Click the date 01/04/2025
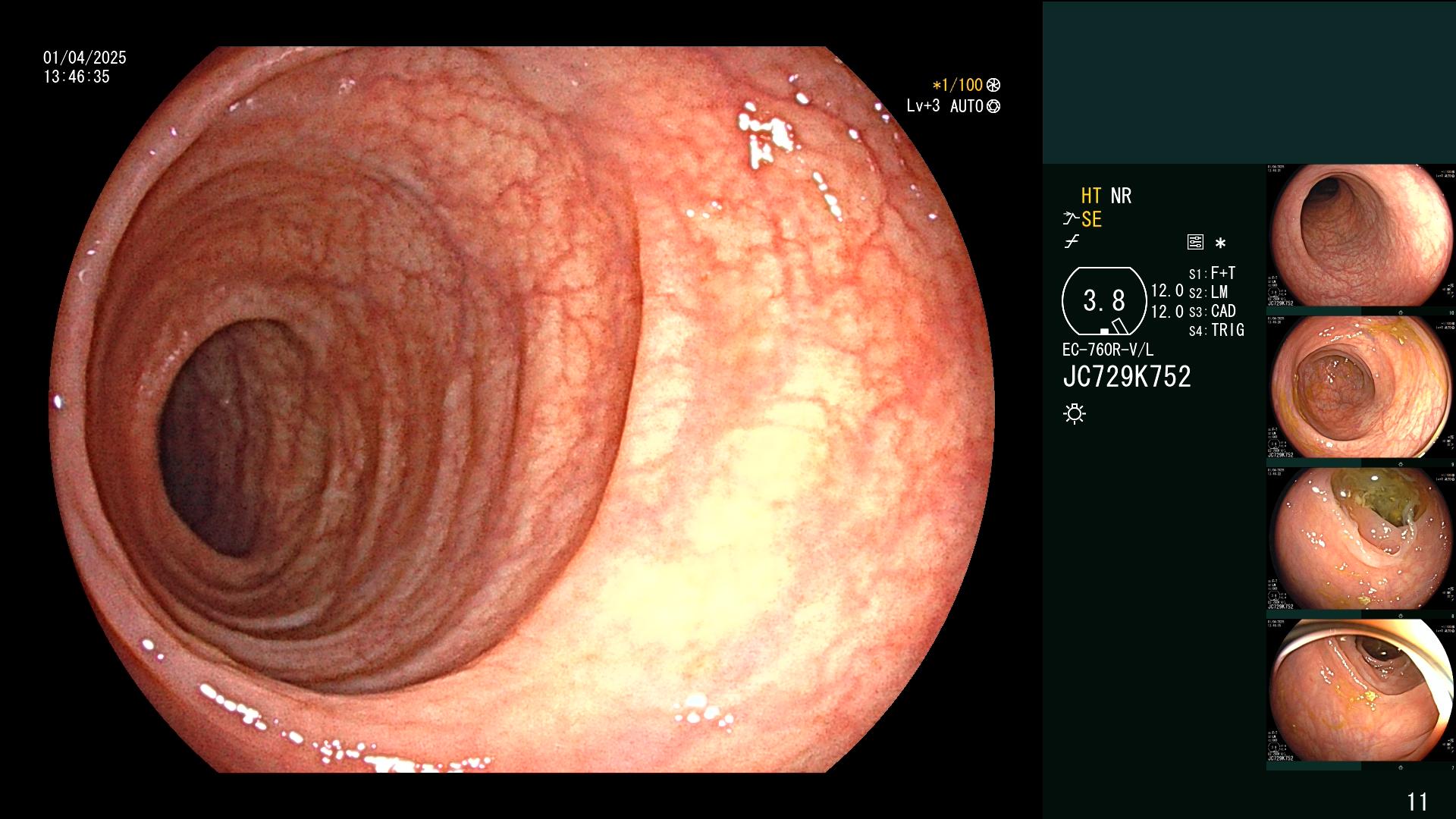Image resolution: width=1456 pixels, height=819 pixels. tap(85, 58)
